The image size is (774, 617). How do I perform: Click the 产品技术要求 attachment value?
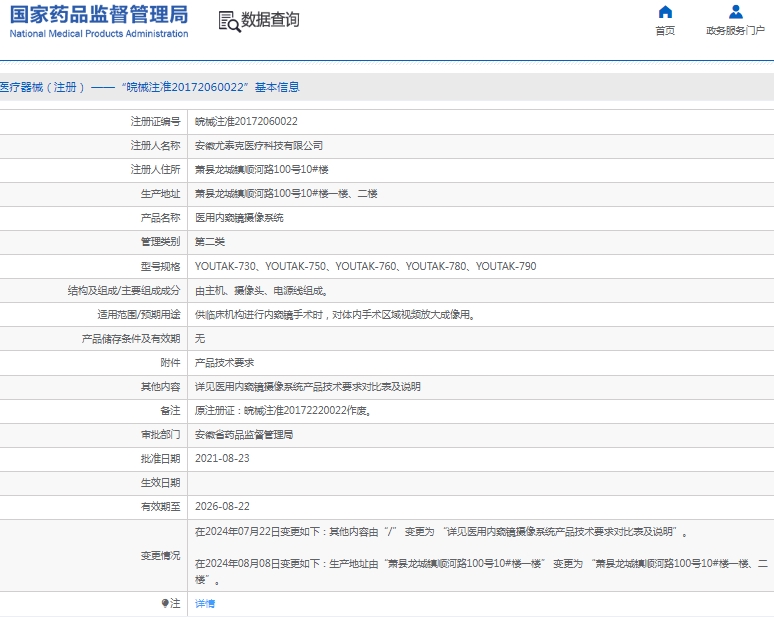click(224, 362)
